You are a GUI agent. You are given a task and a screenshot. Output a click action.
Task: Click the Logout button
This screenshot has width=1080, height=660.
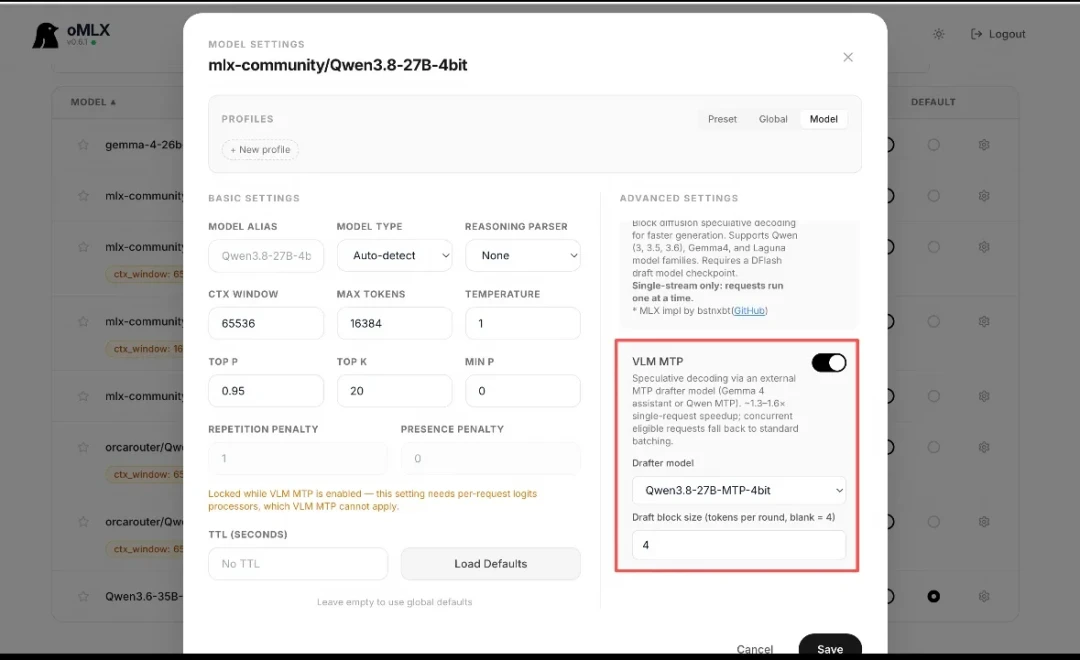(998, 34)
